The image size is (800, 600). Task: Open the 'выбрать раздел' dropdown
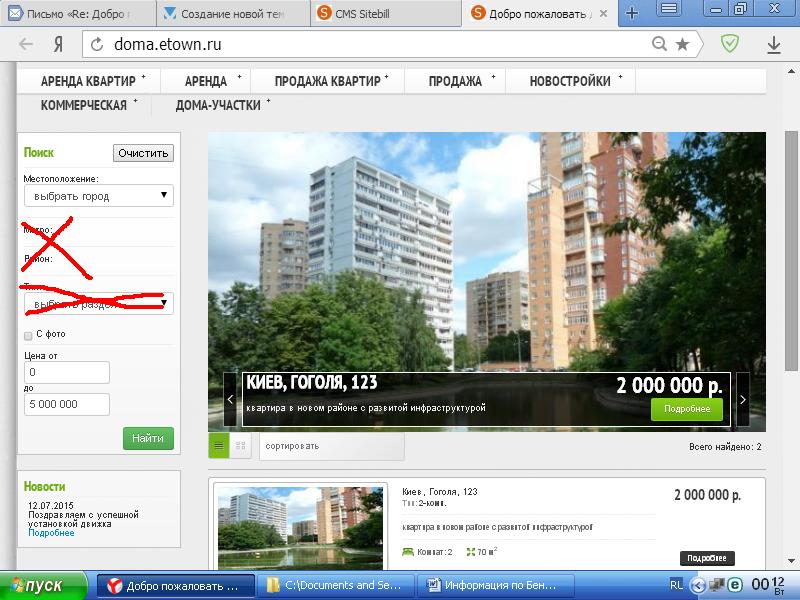[98, 304]
